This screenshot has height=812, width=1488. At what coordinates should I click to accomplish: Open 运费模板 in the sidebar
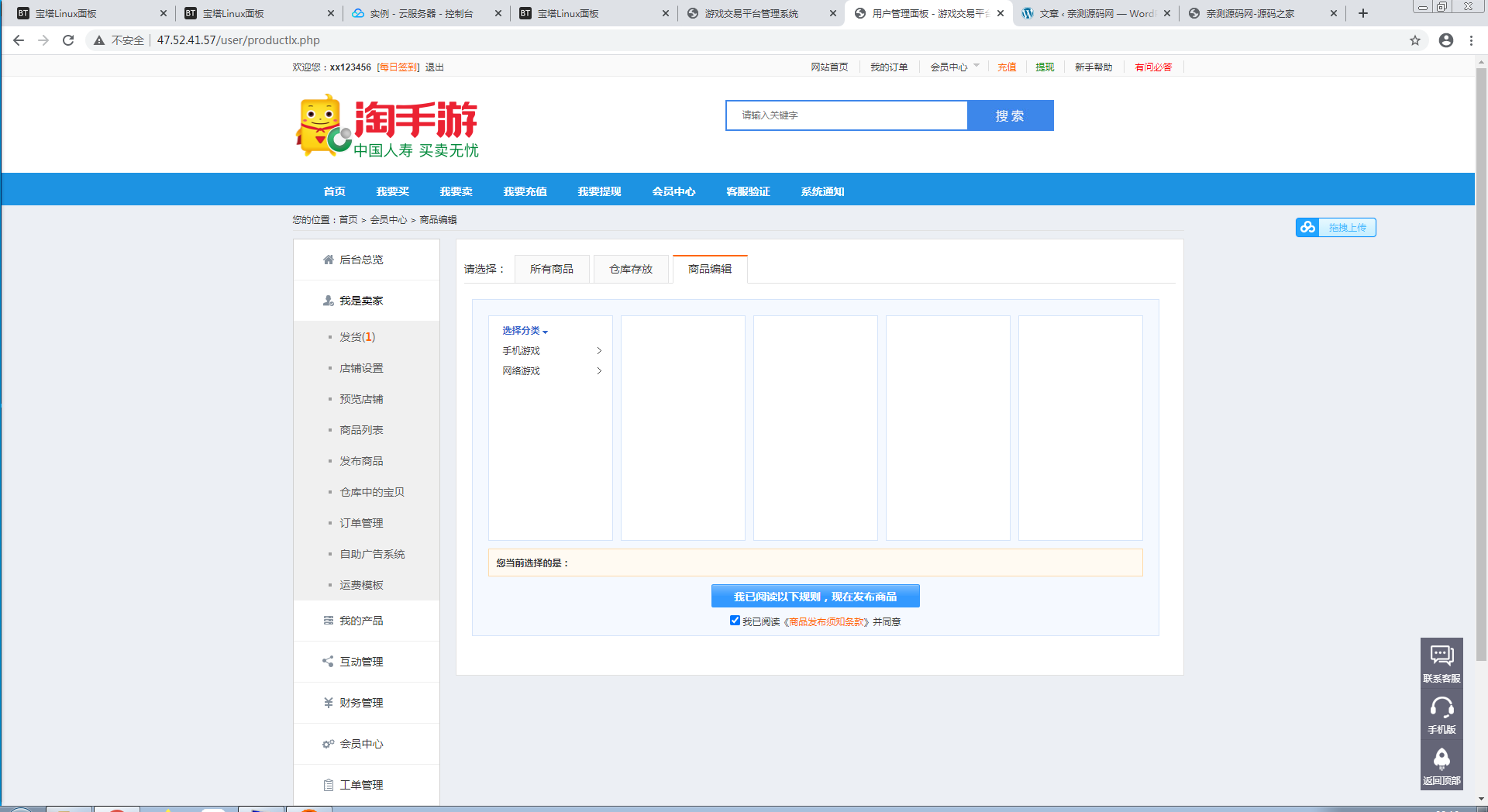[361, 585]
